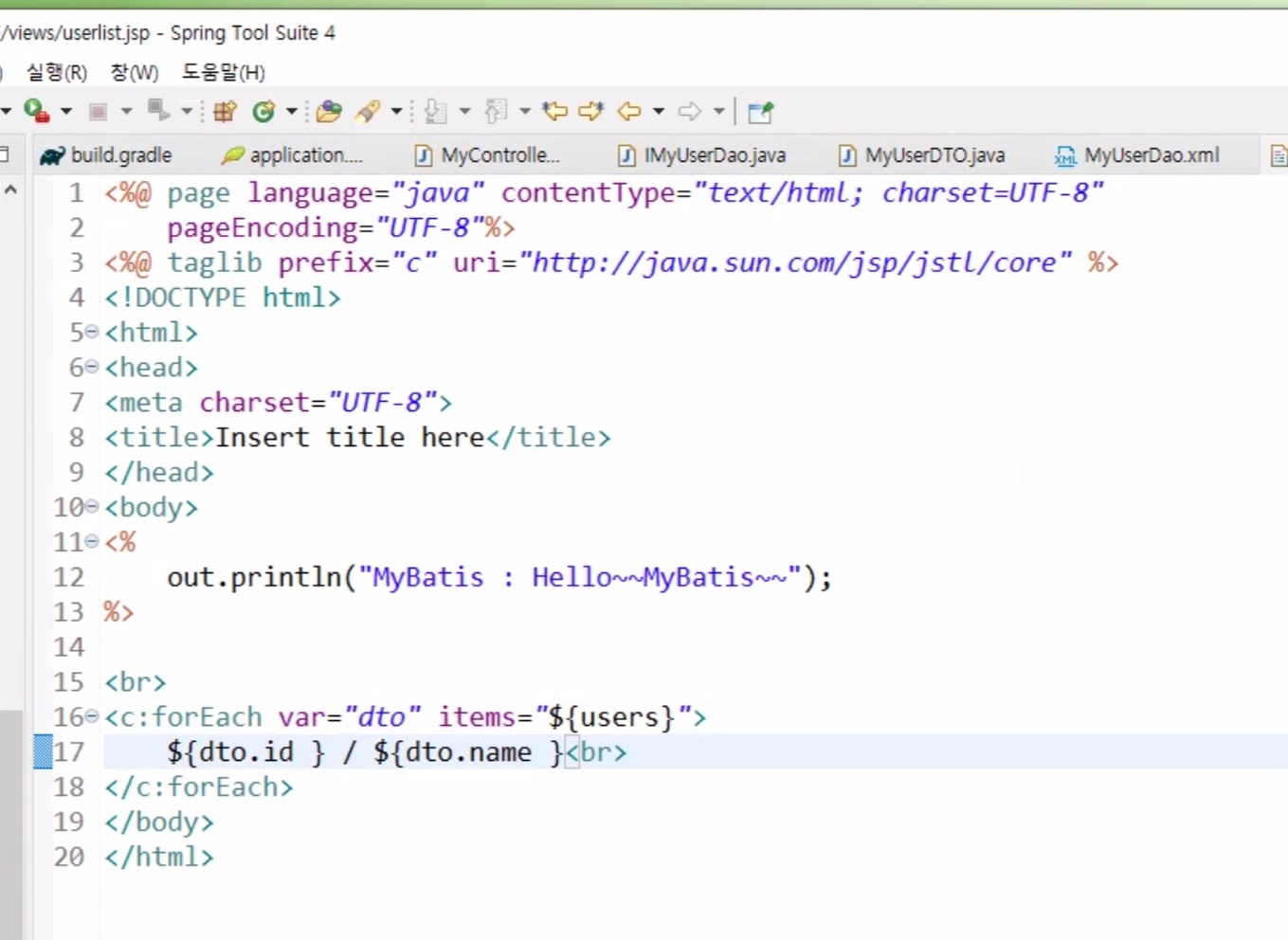Screen dimensions: 1288x940
Task: Click the New Java Package icon
Action: point(225,112)
